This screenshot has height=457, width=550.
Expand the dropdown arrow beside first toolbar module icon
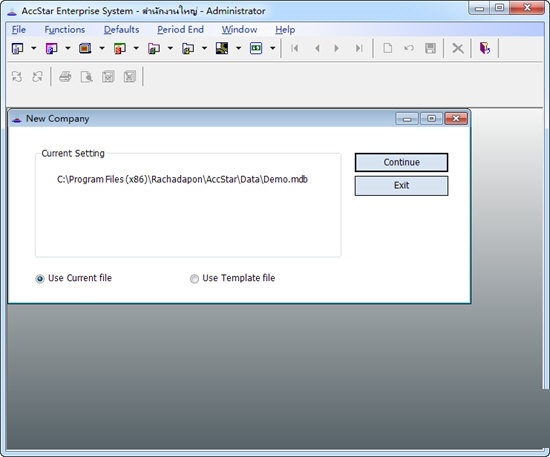click(34, 48)
